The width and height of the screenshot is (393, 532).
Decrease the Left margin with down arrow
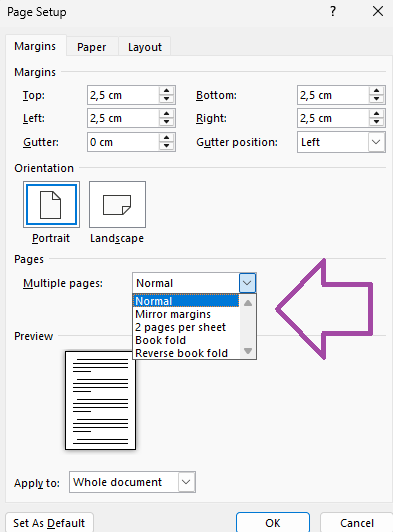coord(166,122)
